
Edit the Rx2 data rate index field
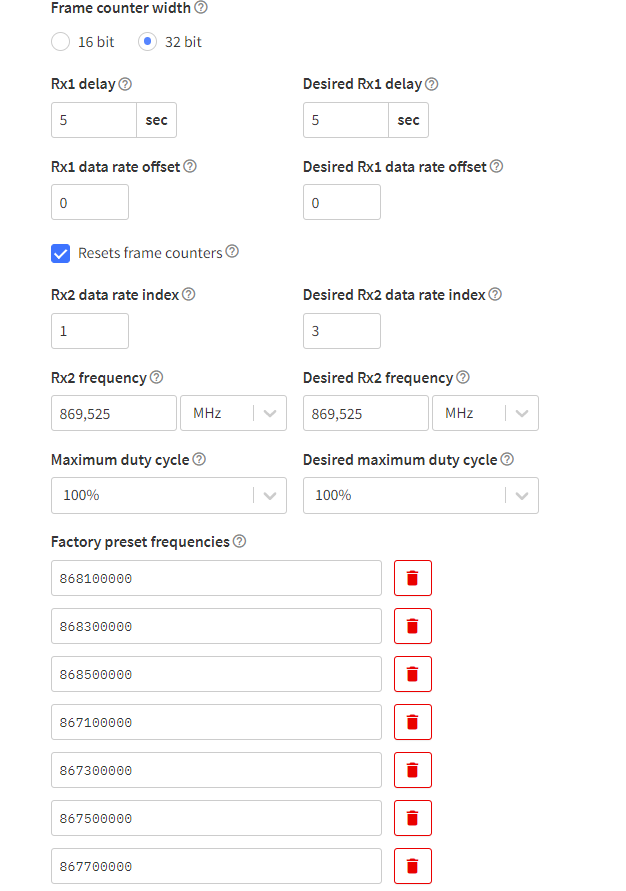pyautogui.click(x=90, y=331)
